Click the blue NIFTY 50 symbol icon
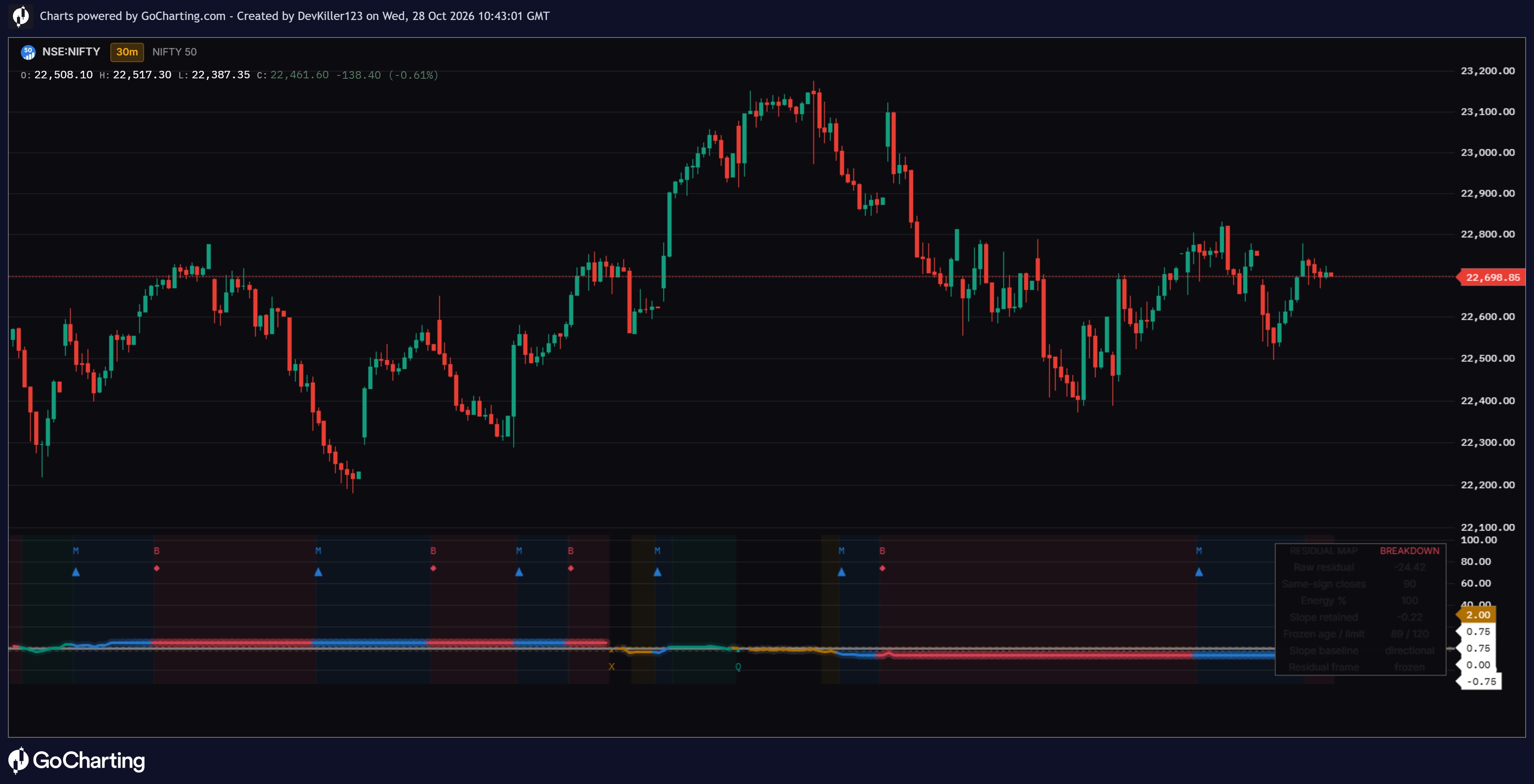 click(28, 52)
